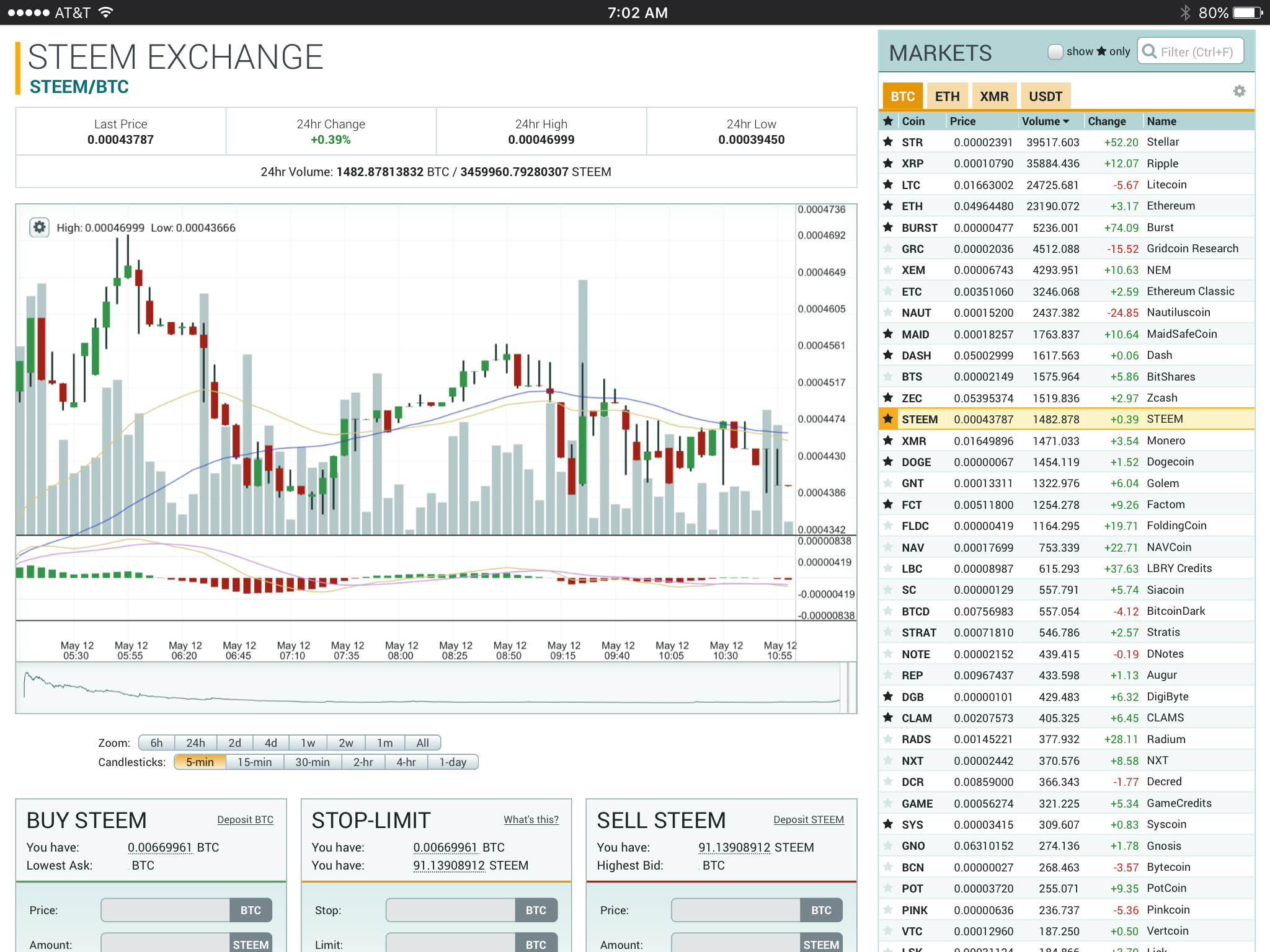Select 15-min candlesticks

(254, 762)
